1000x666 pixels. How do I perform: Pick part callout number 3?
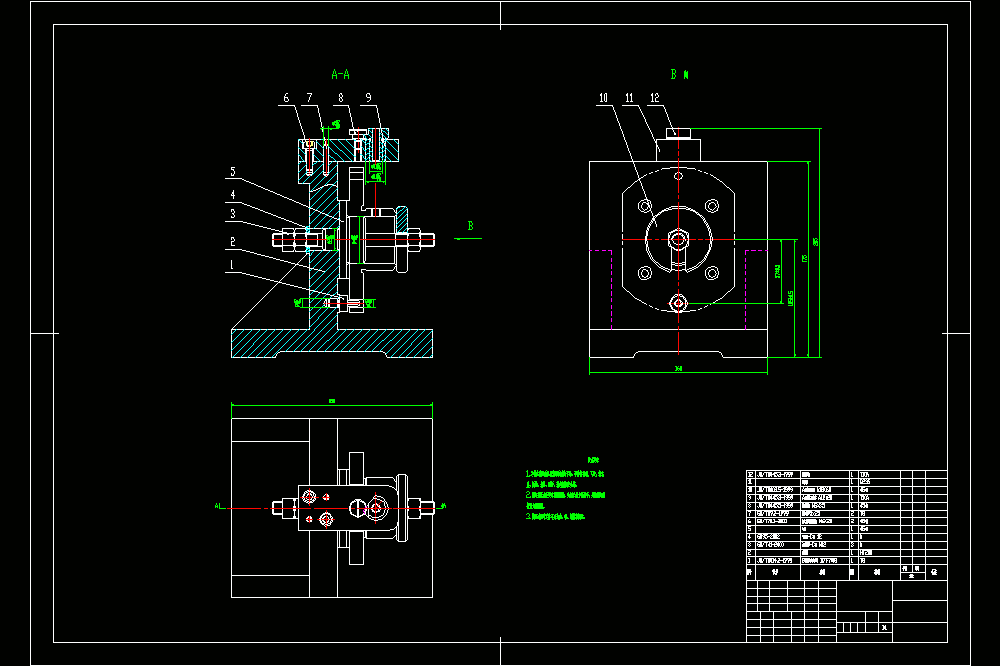point(233,214)
